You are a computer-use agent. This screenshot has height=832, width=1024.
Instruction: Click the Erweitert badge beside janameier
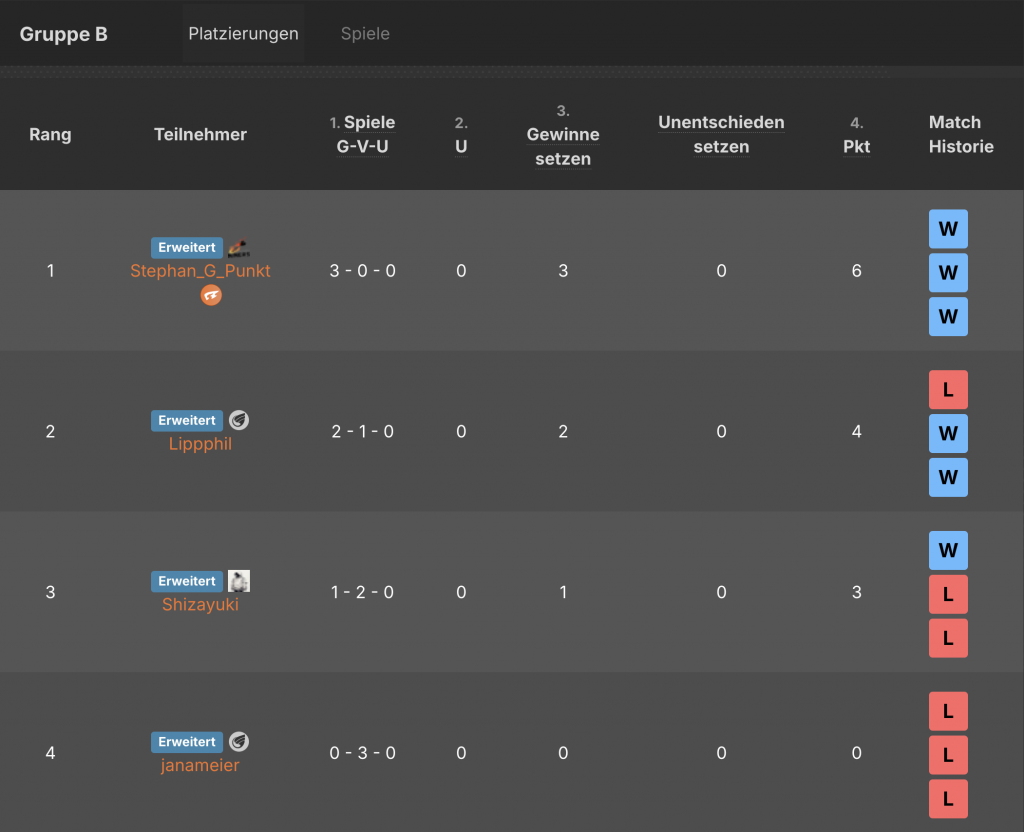187,742
